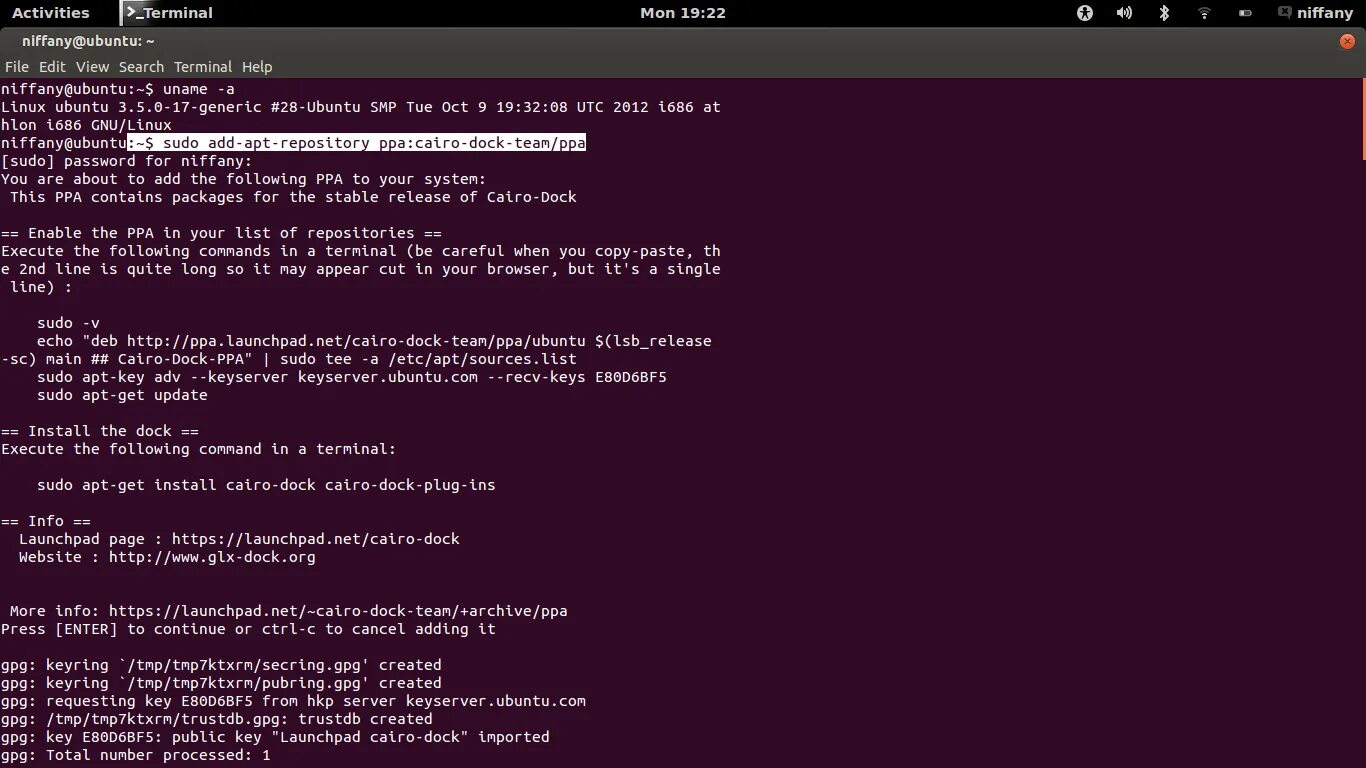This screenshot has width=1366, height=768.
Task: Click the 'requesting key E80D6BF5' line
Action: [293, 701]
